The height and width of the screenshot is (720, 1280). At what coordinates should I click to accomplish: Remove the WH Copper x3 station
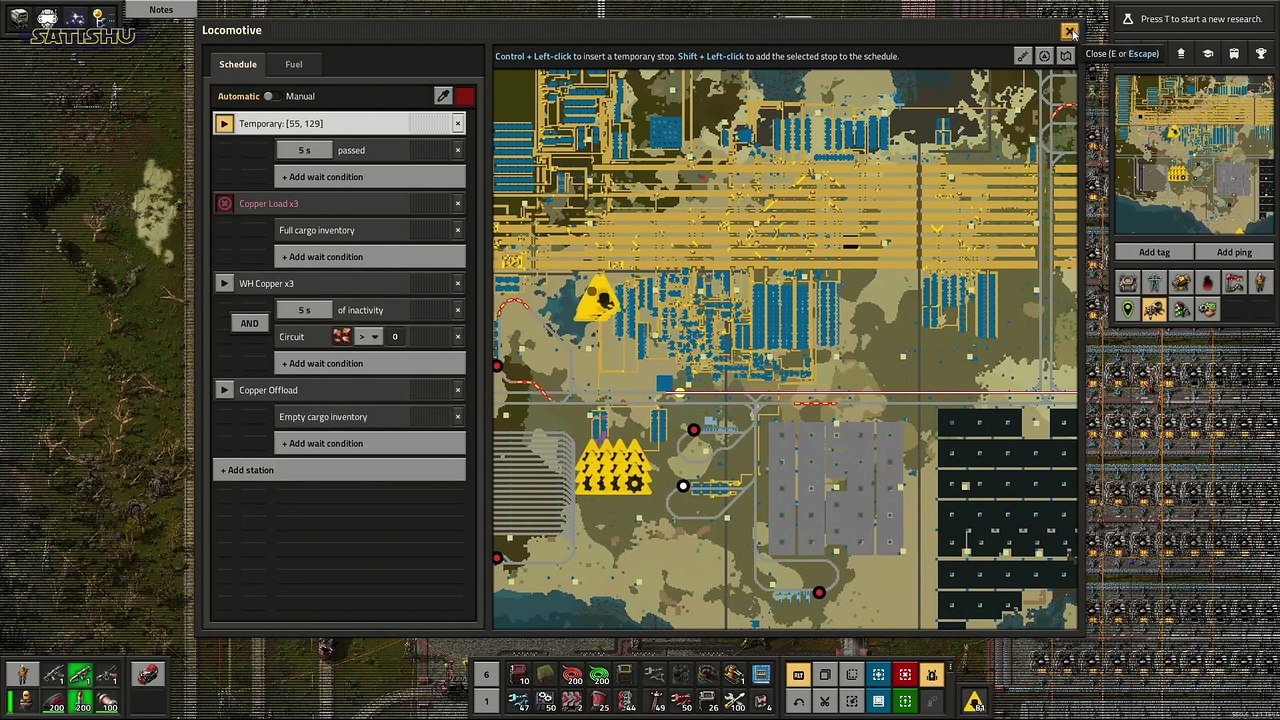click(x=458, y=283)
